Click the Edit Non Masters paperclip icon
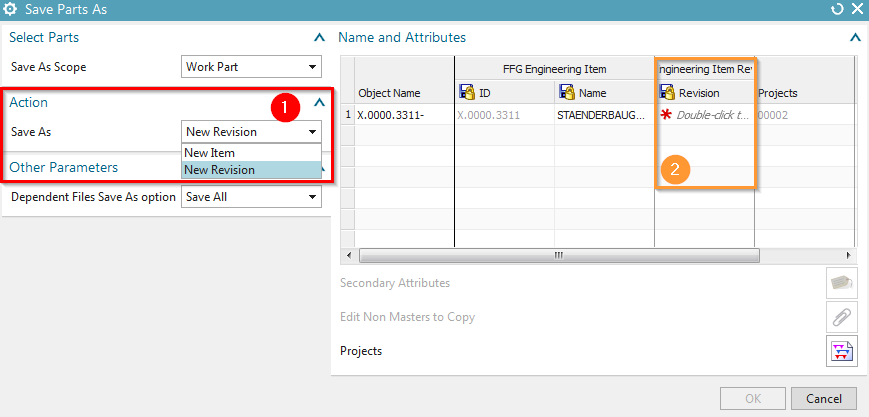 (x=841, y=317)
